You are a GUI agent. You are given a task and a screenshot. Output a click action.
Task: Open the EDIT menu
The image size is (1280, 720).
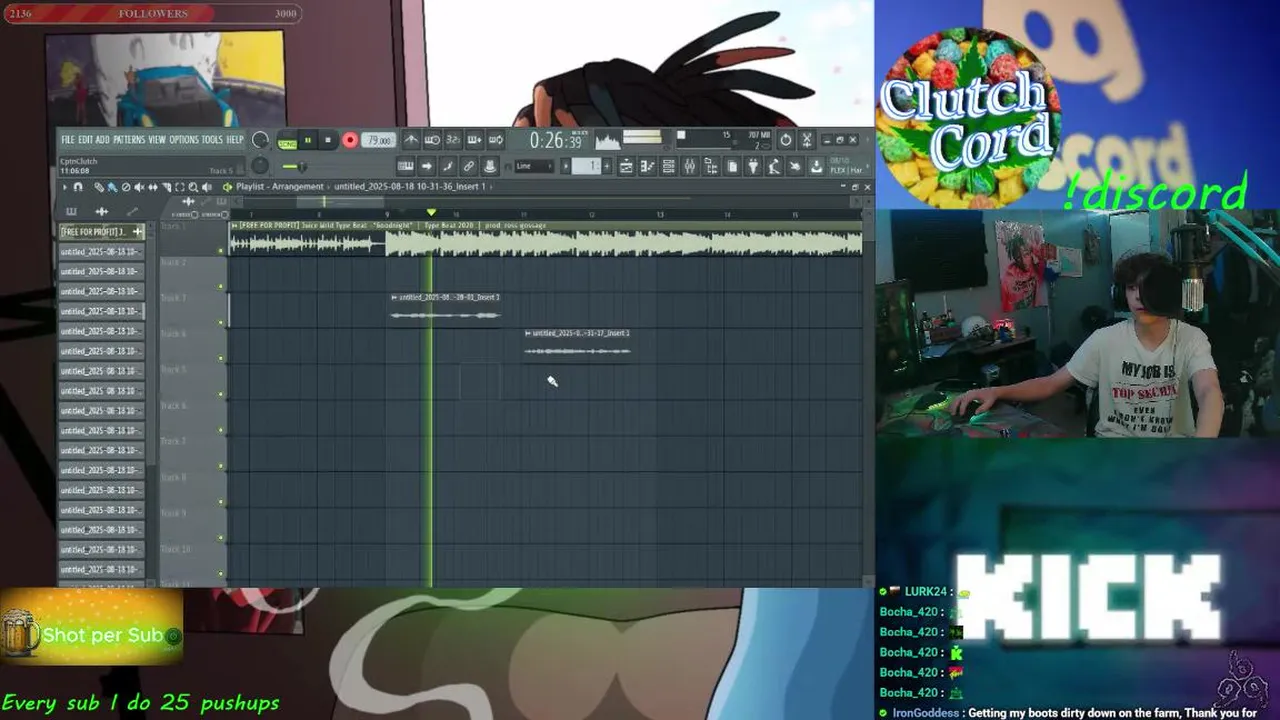(x=86, y=139)
